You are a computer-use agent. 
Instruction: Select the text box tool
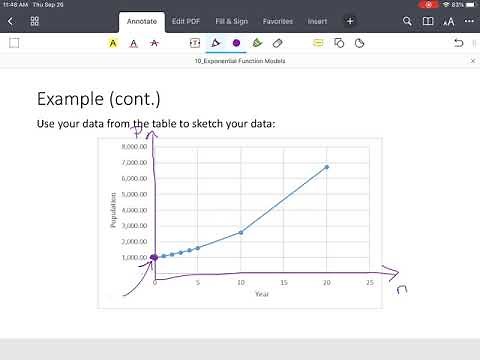[x=195, y=43]
